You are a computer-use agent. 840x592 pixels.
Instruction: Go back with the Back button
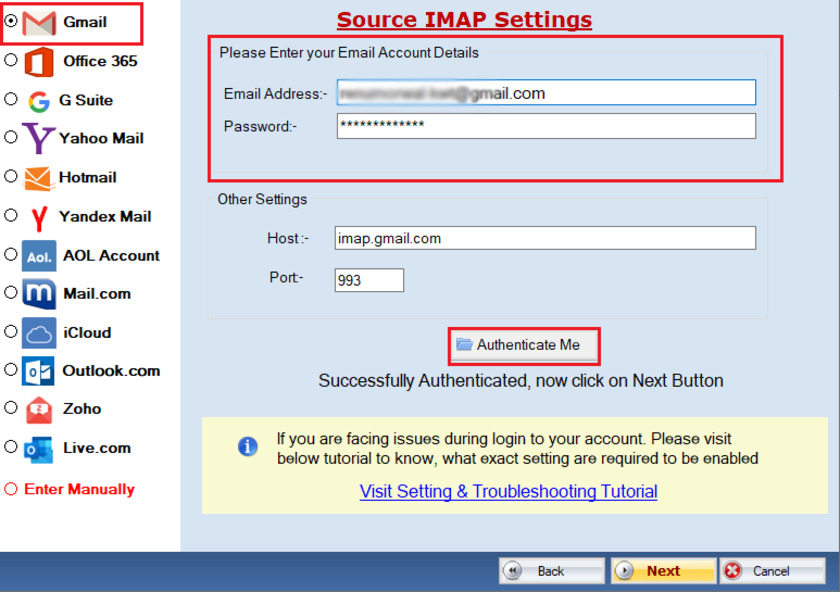point(551,571)
